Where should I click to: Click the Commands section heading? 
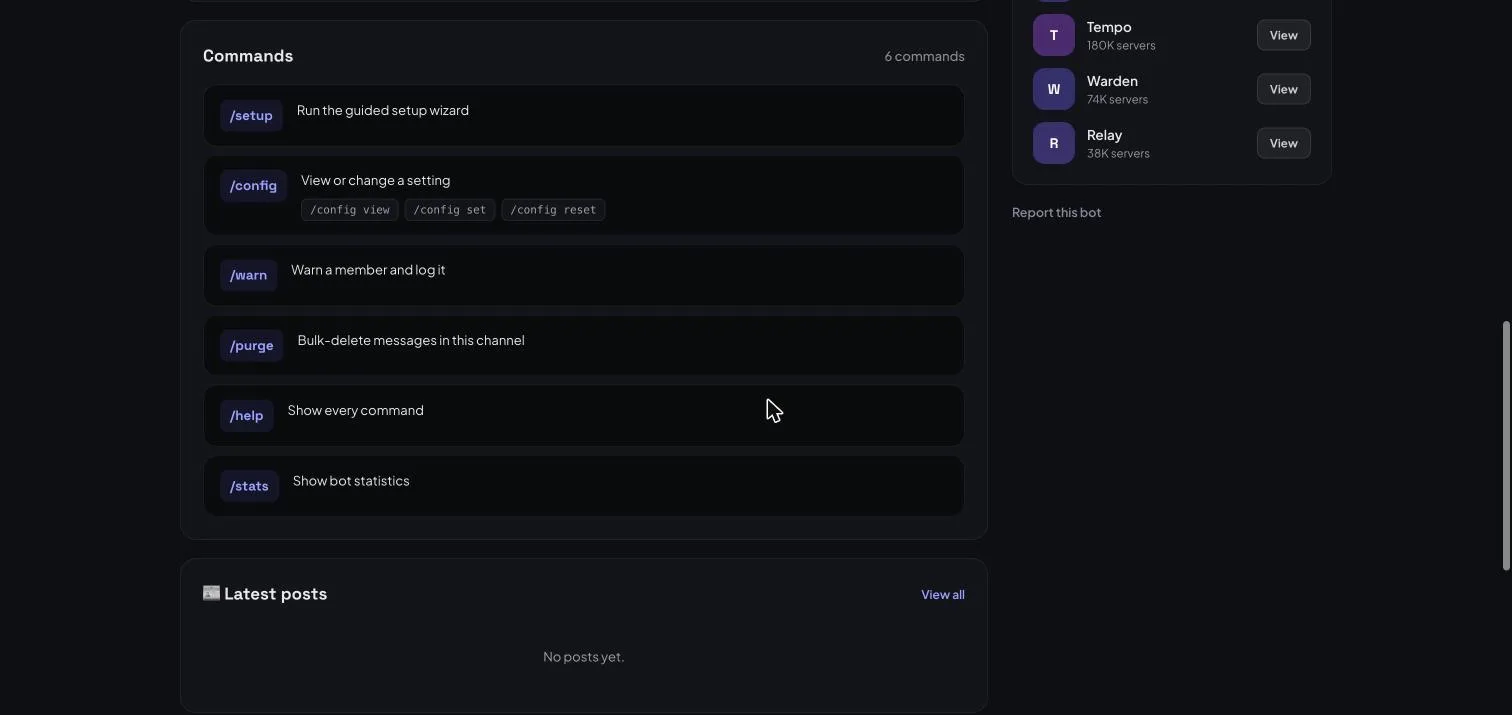(248, 56)
